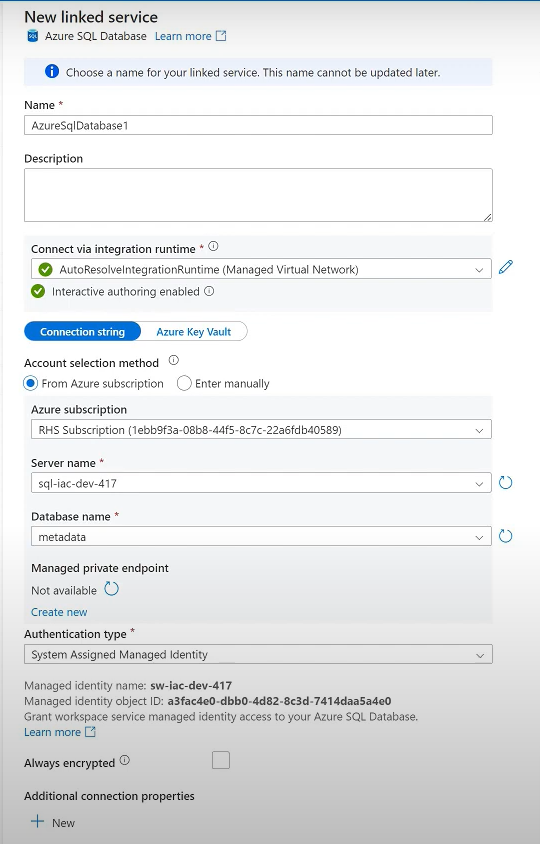540x844 pixels.
Task: Click into the Description text area
Action: (x=258, y=195)
